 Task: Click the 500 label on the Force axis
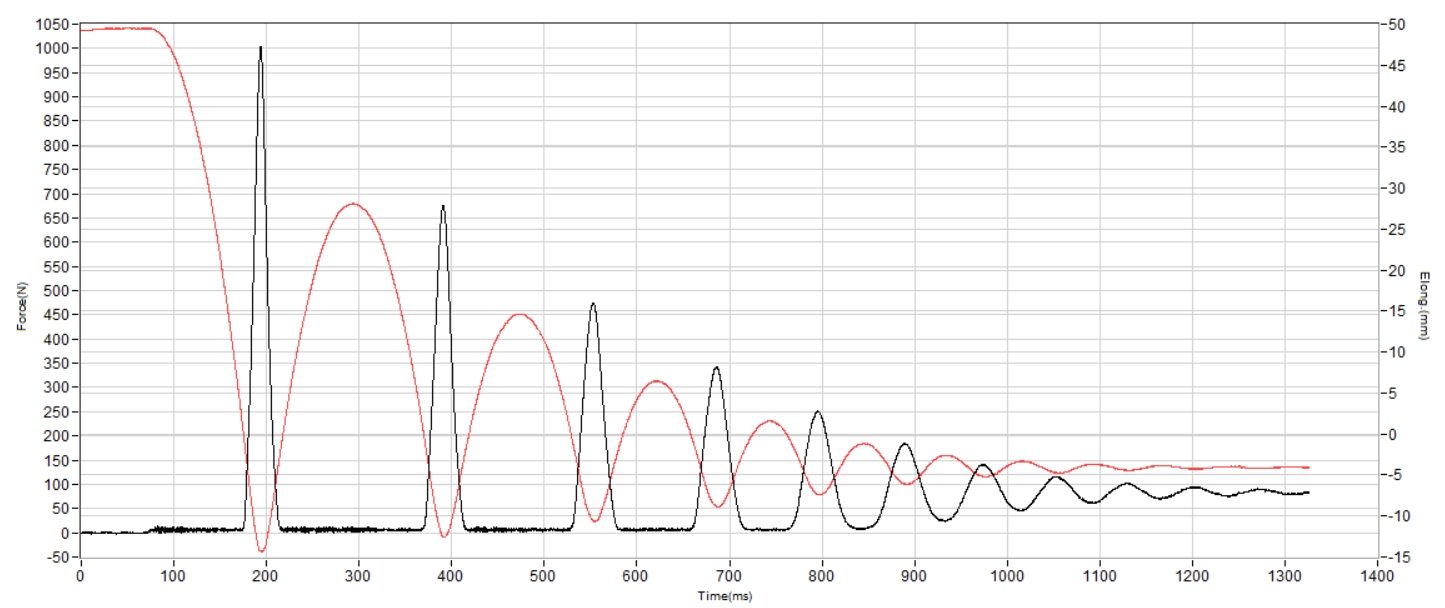coord(56,290)
